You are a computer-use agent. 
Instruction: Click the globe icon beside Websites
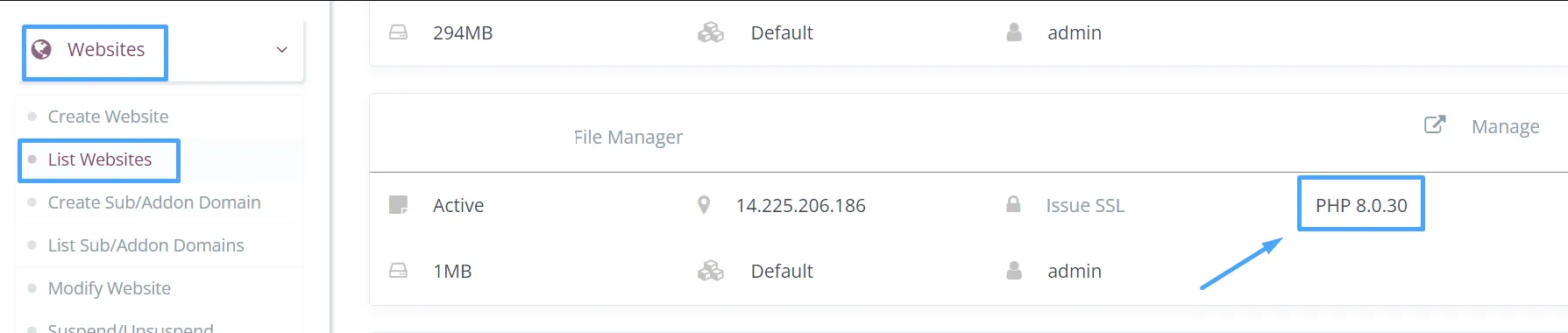click(41, 49)
